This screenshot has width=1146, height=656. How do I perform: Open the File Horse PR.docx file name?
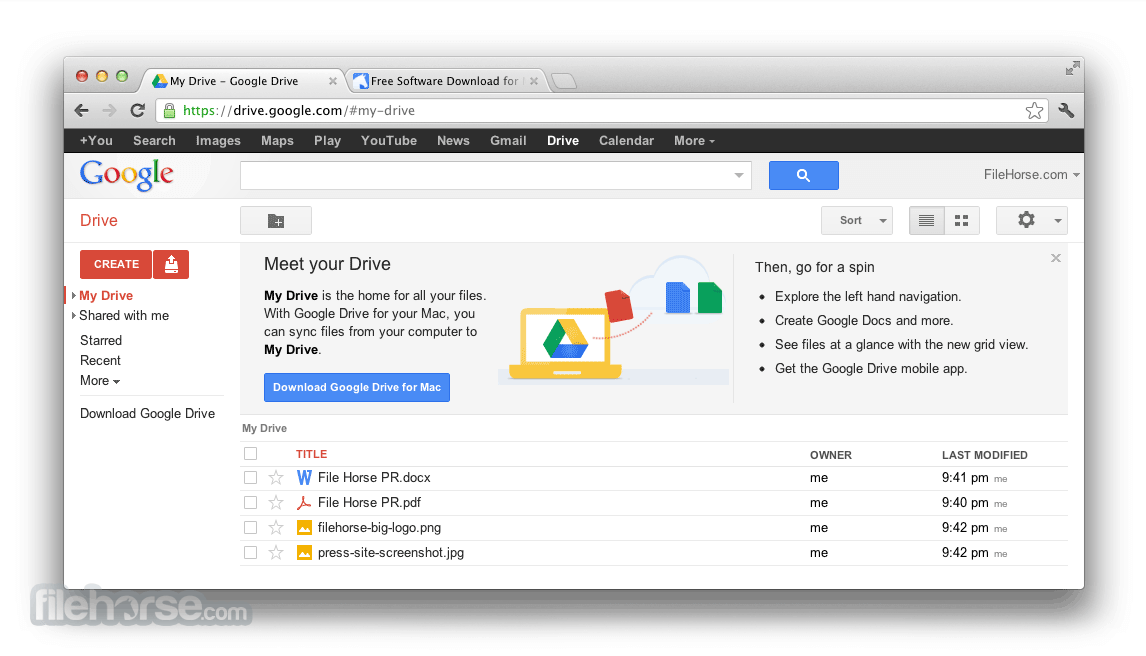click(x=374, y=478)
